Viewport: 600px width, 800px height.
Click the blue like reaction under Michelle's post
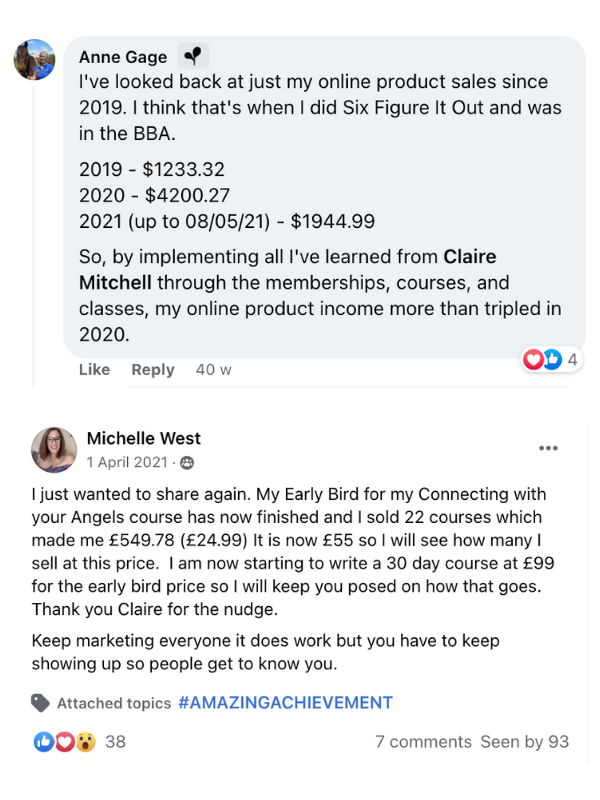click(x=43, y=742)
